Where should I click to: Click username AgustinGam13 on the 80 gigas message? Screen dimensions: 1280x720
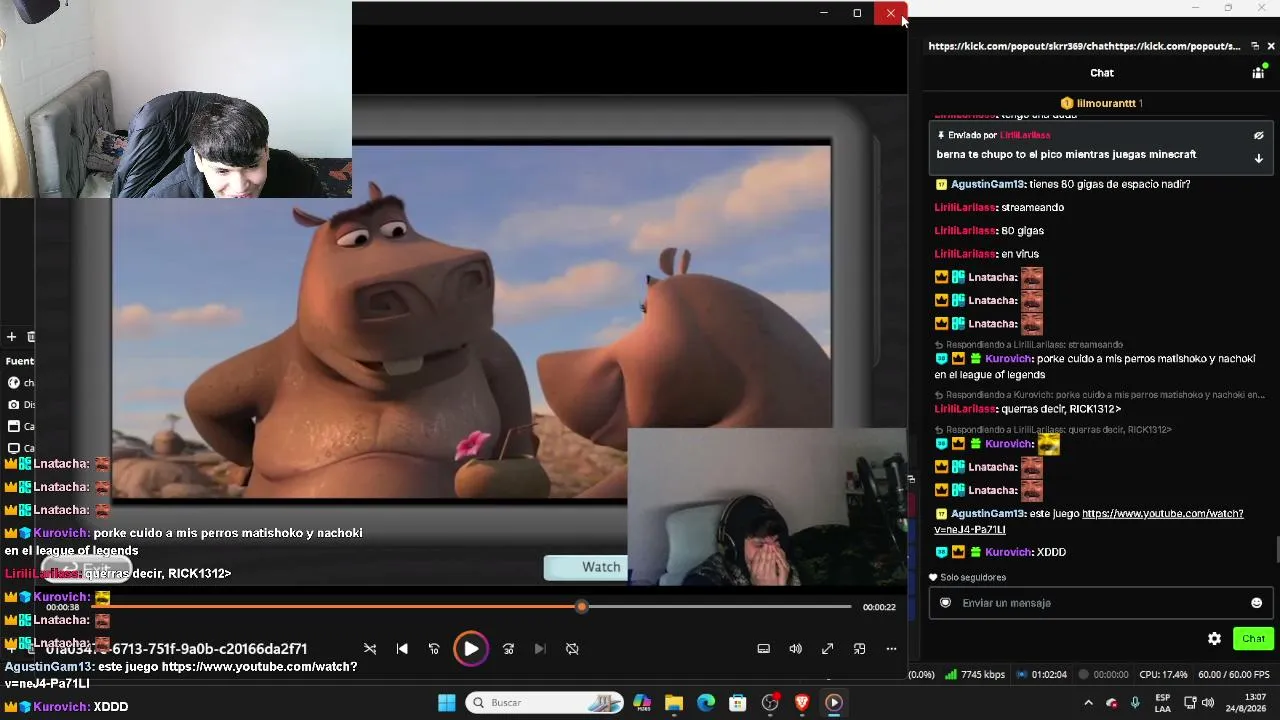988,184
